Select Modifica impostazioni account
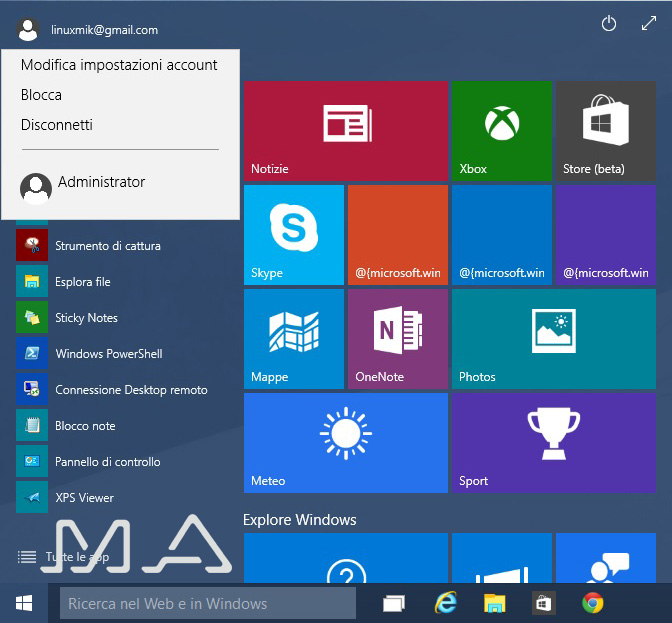Viewport: 672px width, 623px height. [119, 65]
